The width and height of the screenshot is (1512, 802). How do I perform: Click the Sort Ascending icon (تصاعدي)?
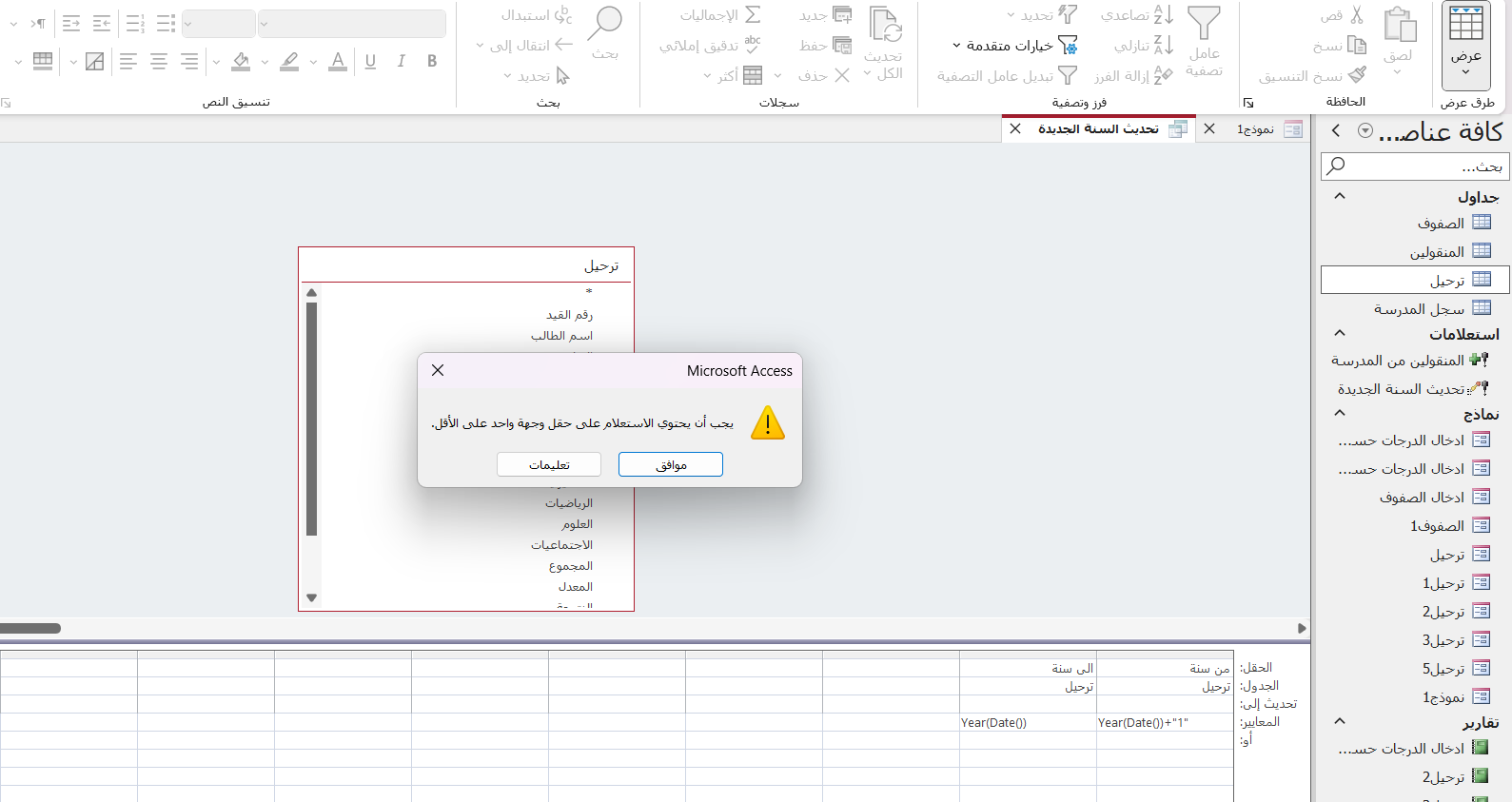[1163, 15]
